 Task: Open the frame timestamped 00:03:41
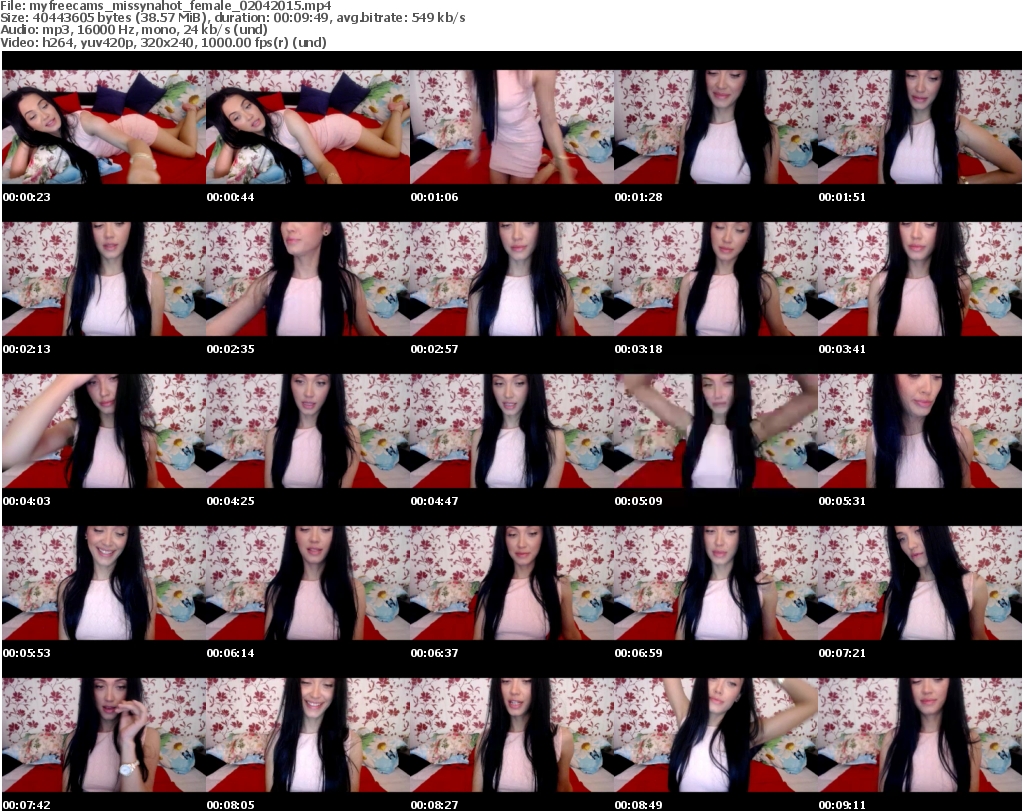coord(920,279)
